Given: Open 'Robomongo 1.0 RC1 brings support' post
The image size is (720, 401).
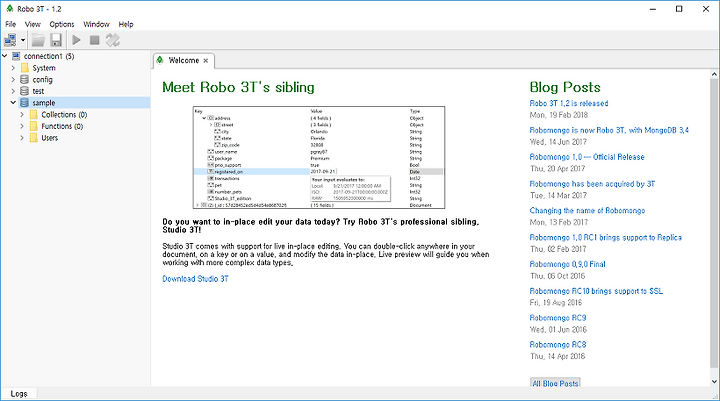Looking at the screenshot, I should click(606, 237).
